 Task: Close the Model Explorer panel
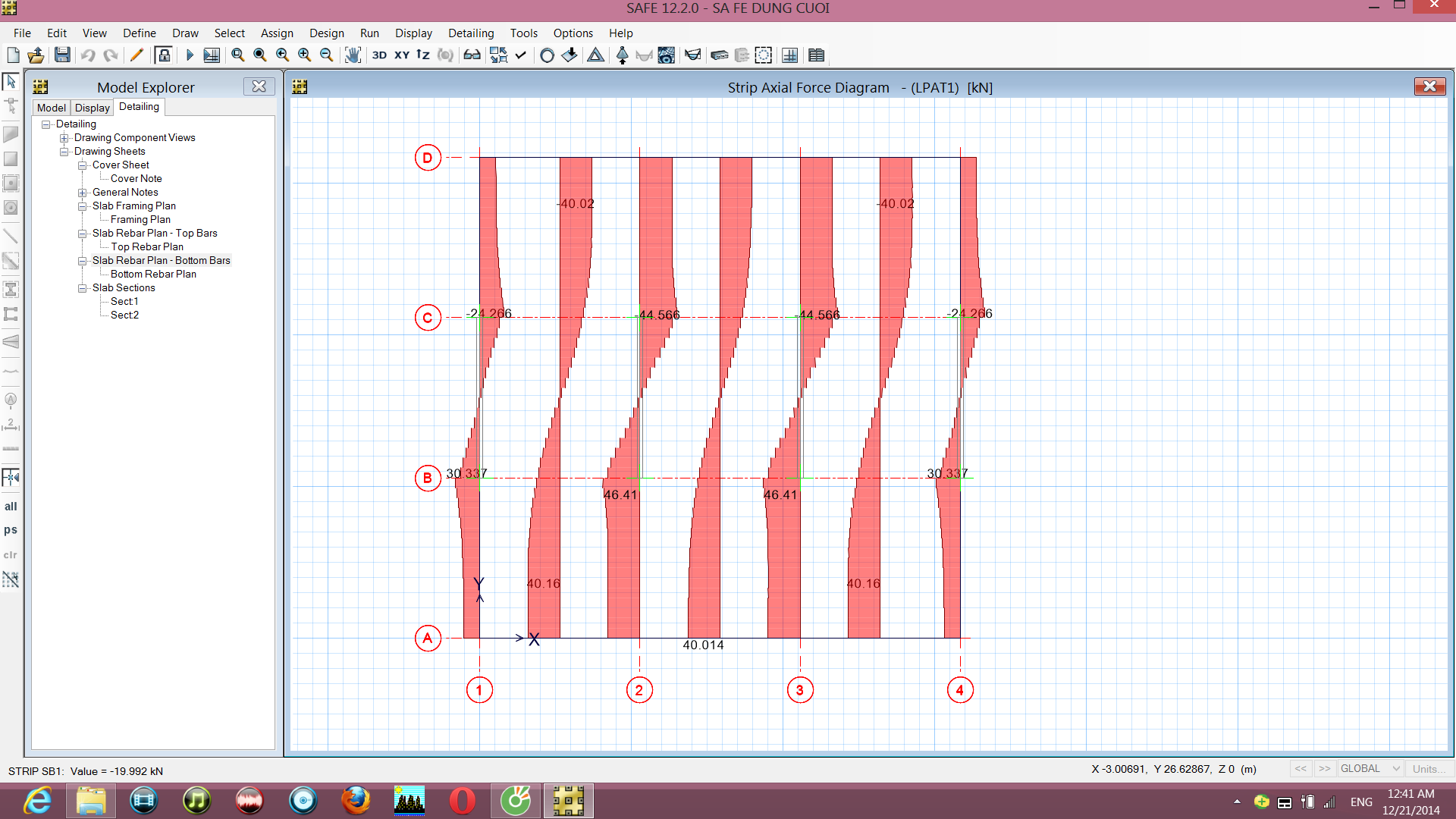click(259, 86)
